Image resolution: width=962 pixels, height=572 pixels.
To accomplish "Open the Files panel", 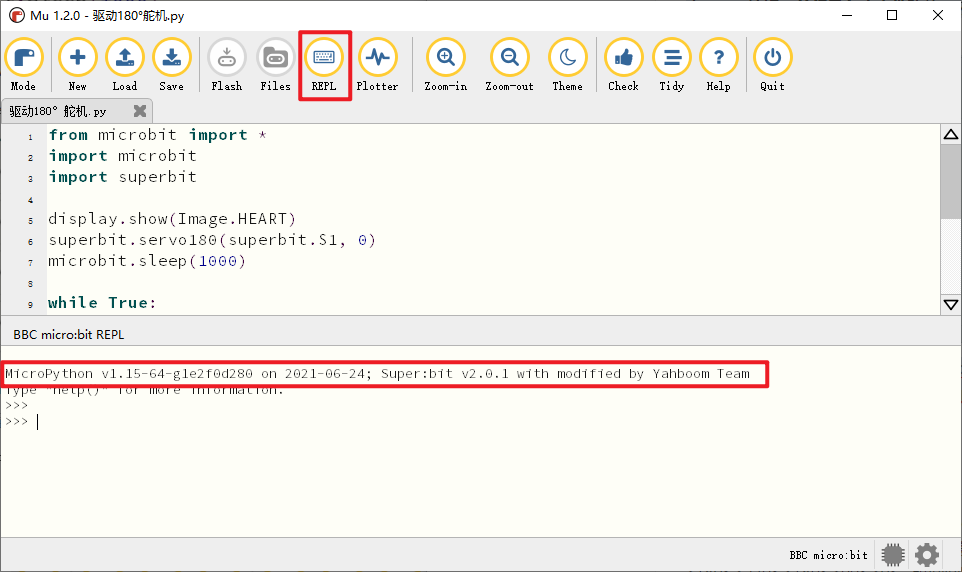I will click(x=275, y=65).
